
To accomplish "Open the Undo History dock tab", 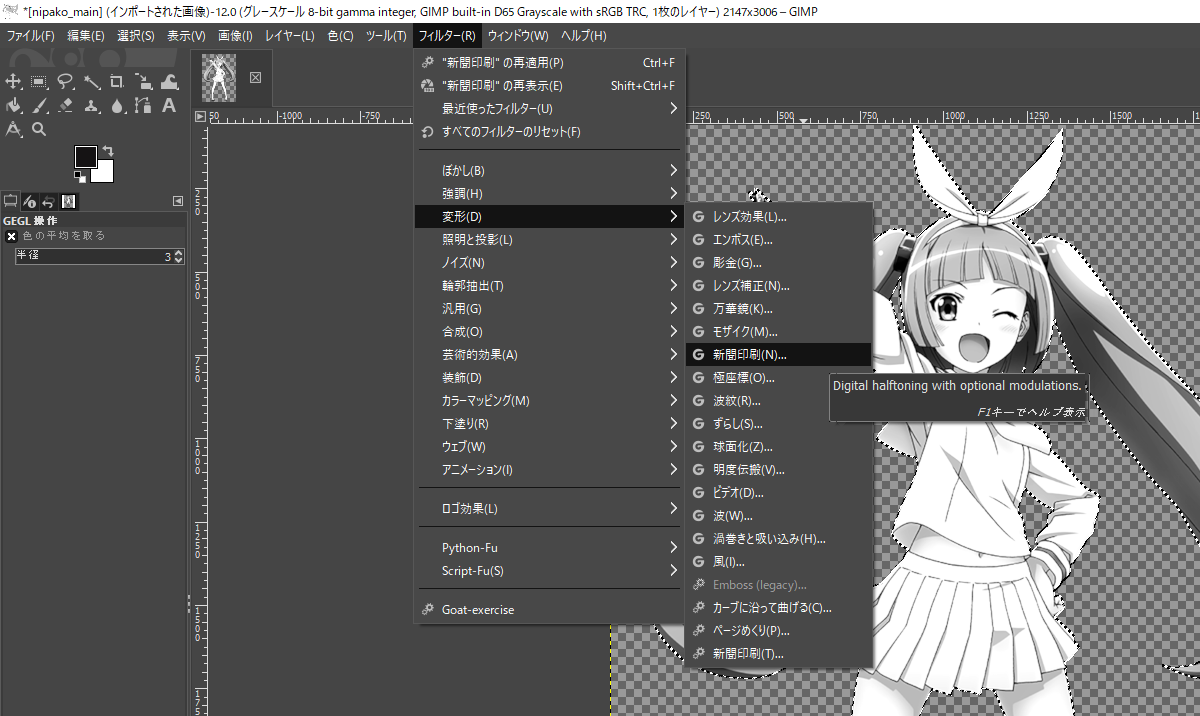I will click(x=48, y=201).
